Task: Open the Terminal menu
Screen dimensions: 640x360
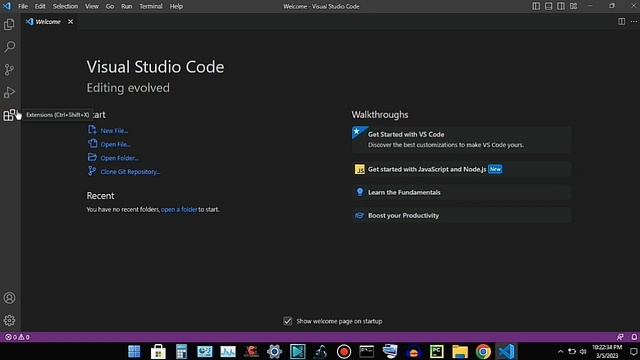Action: (151, 6)
